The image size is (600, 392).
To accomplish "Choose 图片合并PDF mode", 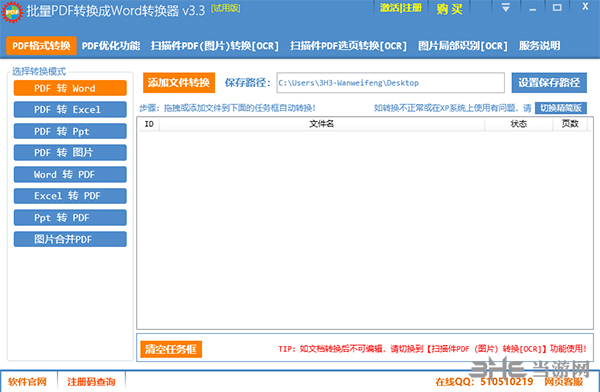I will (x=70, y=239).
